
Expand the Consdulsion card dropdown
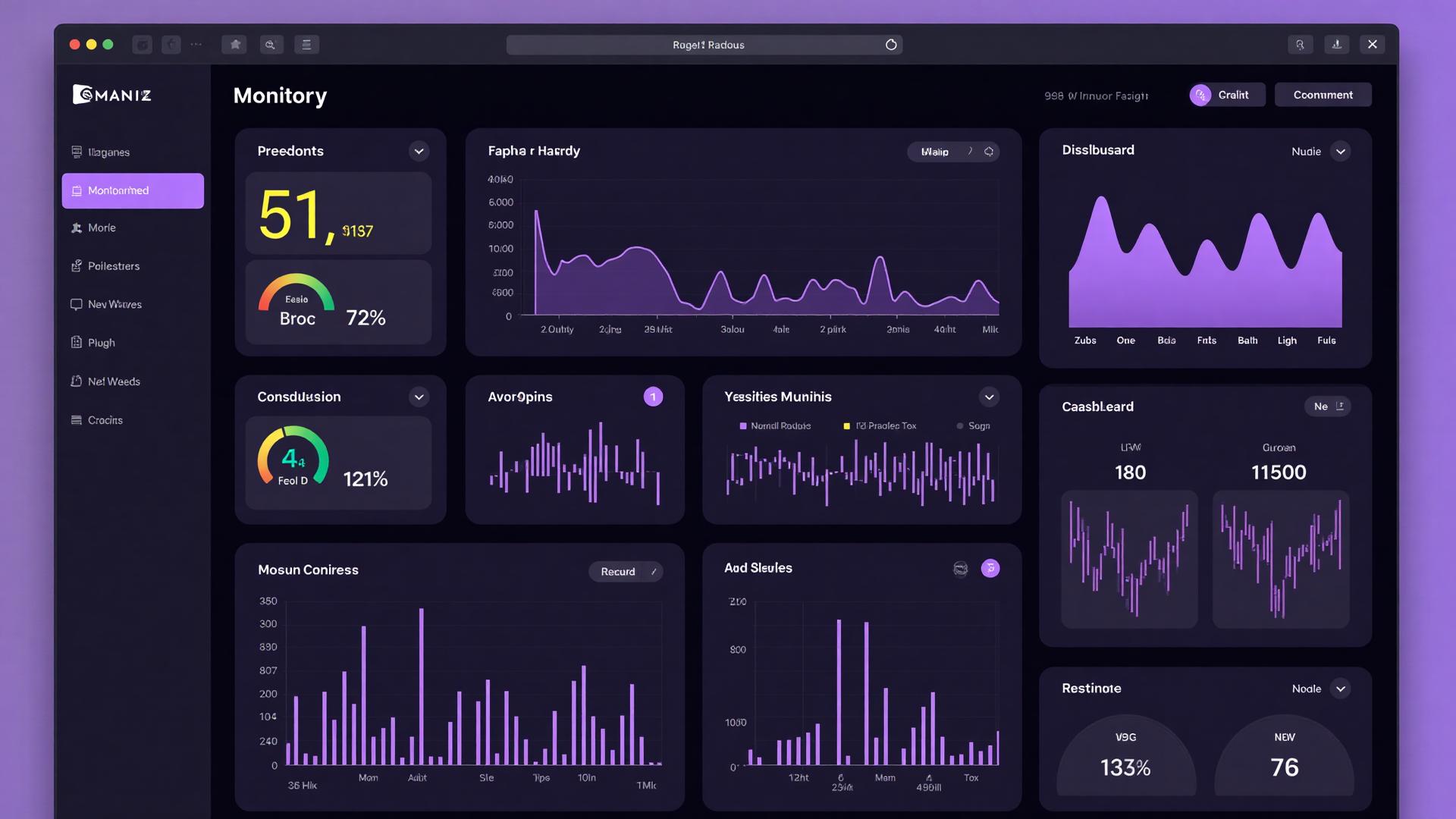[x=419, y=397]
